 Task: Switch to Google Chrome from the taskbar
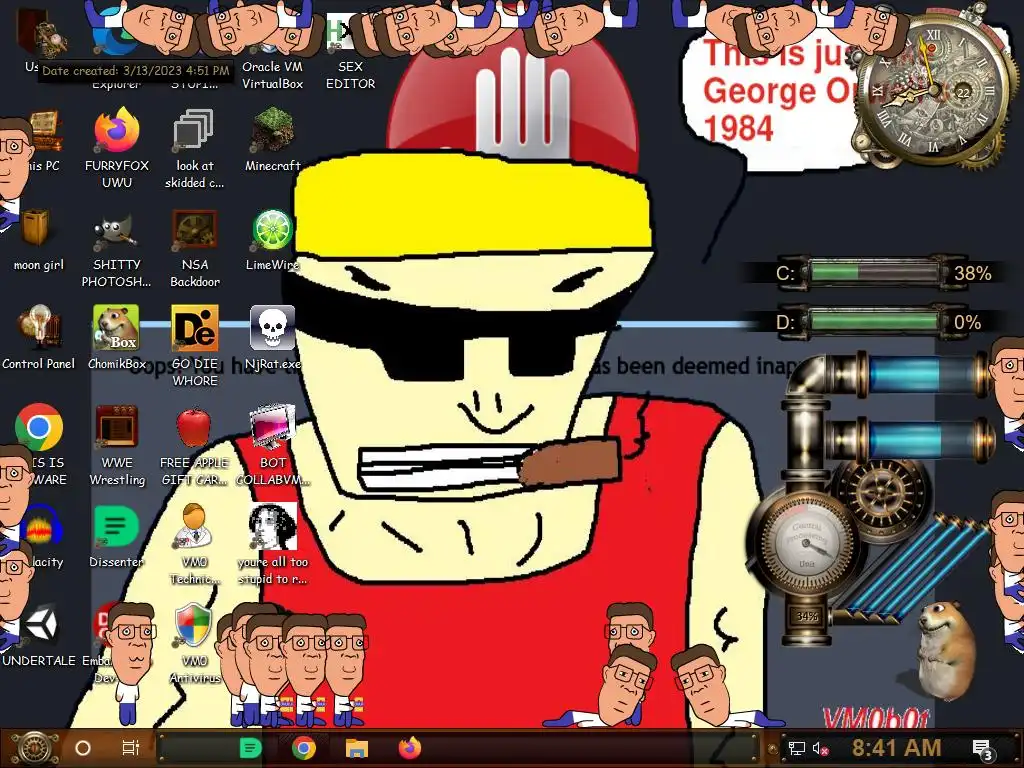click(304, 748)
